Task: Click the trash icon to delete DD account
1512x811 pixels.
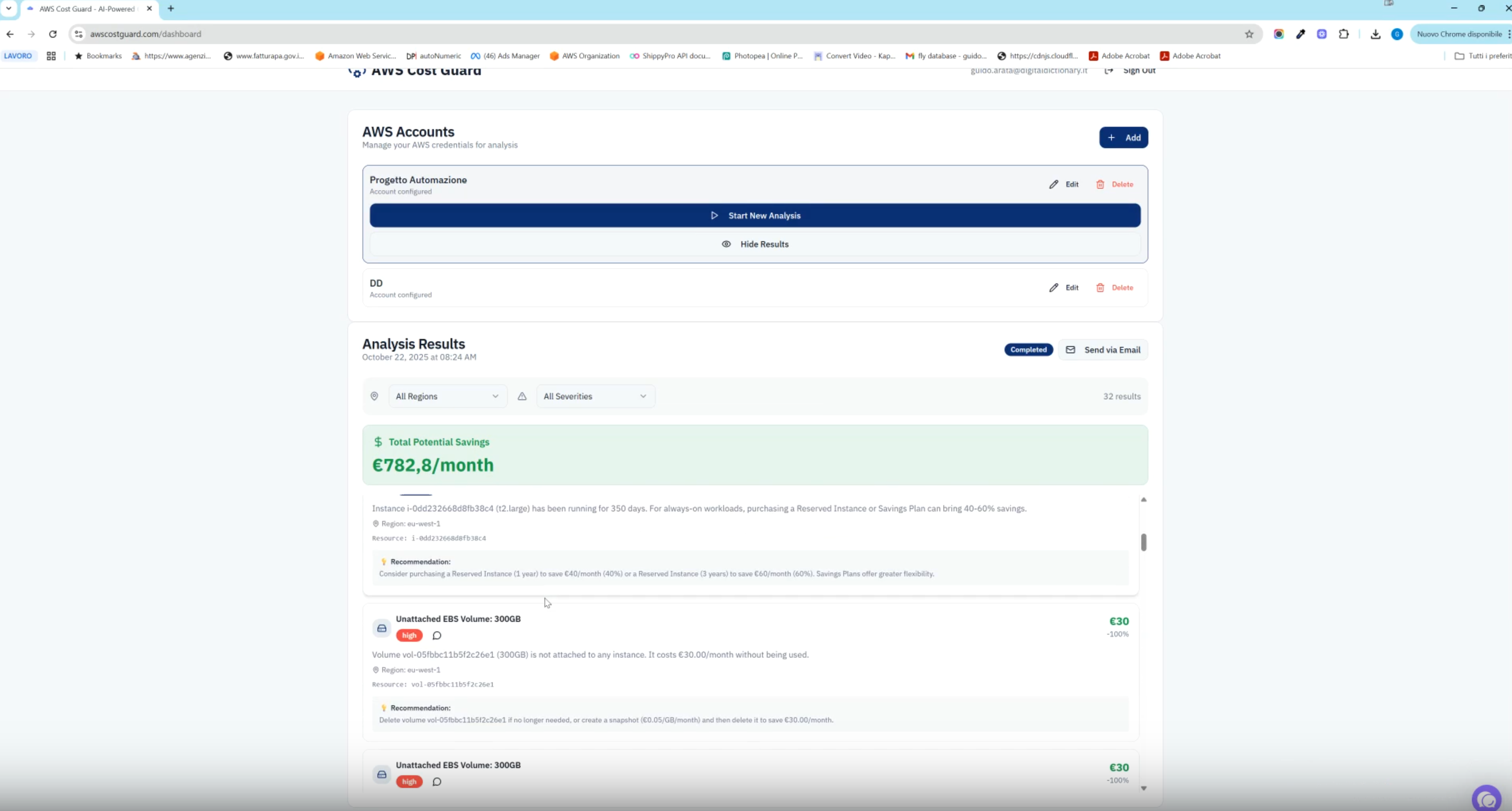Action: coord(1100,288)
